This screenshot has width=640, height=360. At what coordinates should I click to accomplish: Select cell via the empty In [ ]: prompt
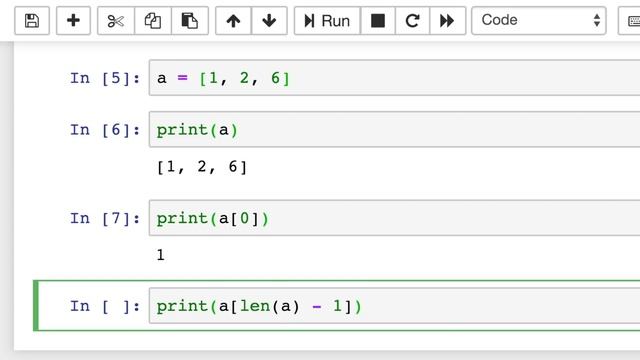(x=105, y=306)
